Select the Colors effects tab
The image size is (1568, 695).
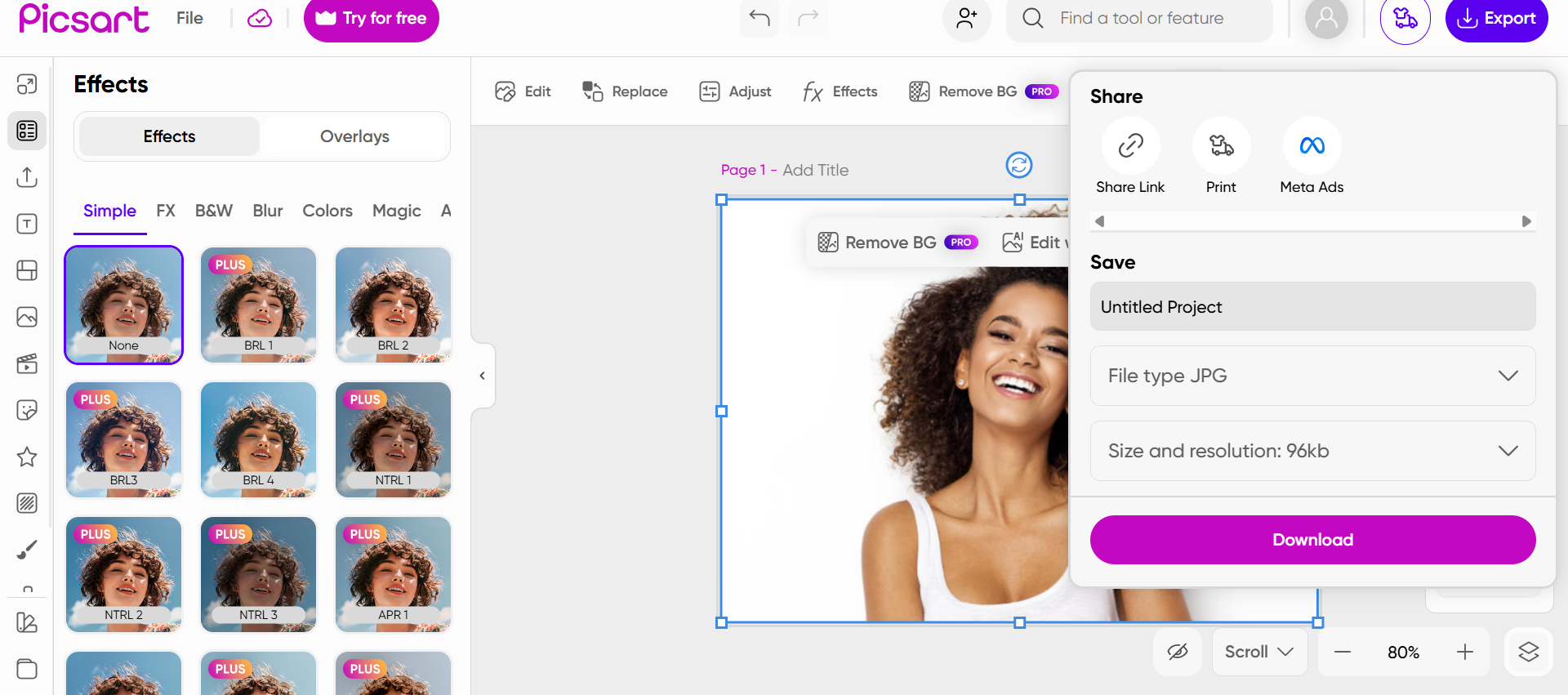[327, 211]
